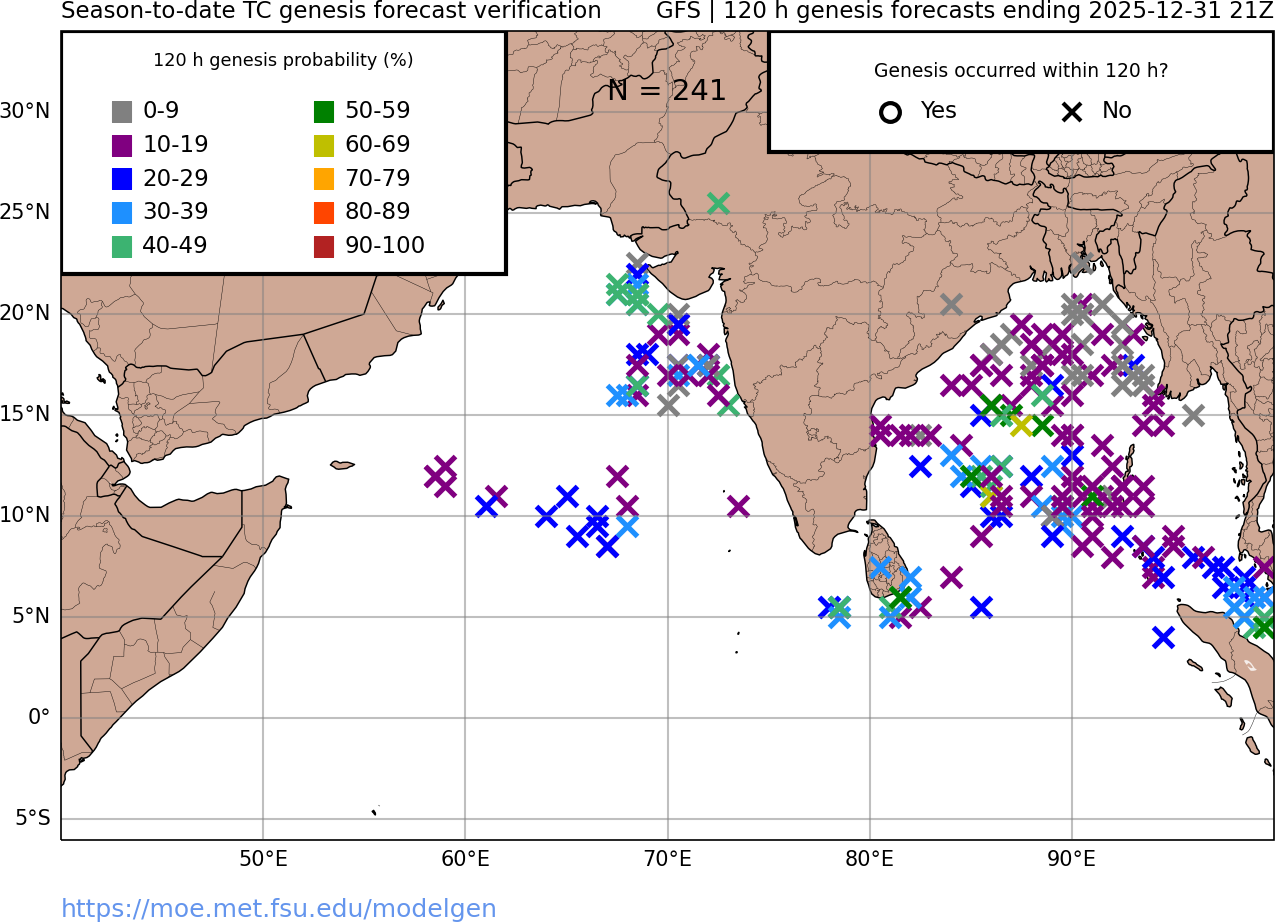The image size is (1275, 922).
Task: Select the purple 10-19 legend swatch
Action: (122, 146)
